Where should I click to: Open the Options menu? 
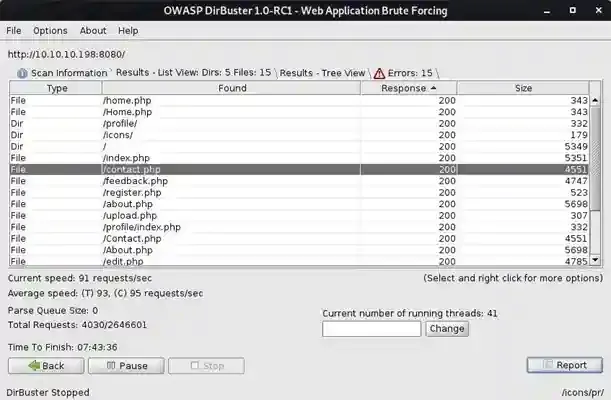click(50, 31)
